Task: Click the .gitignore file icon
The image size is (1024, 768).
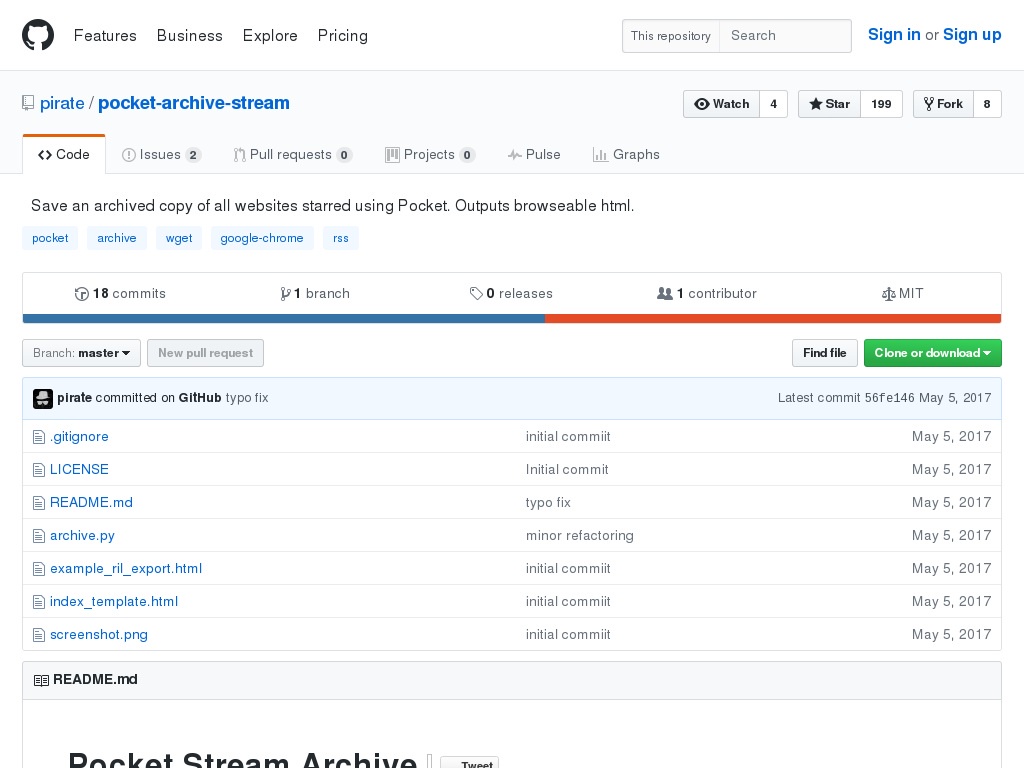Action: point(39,437)
